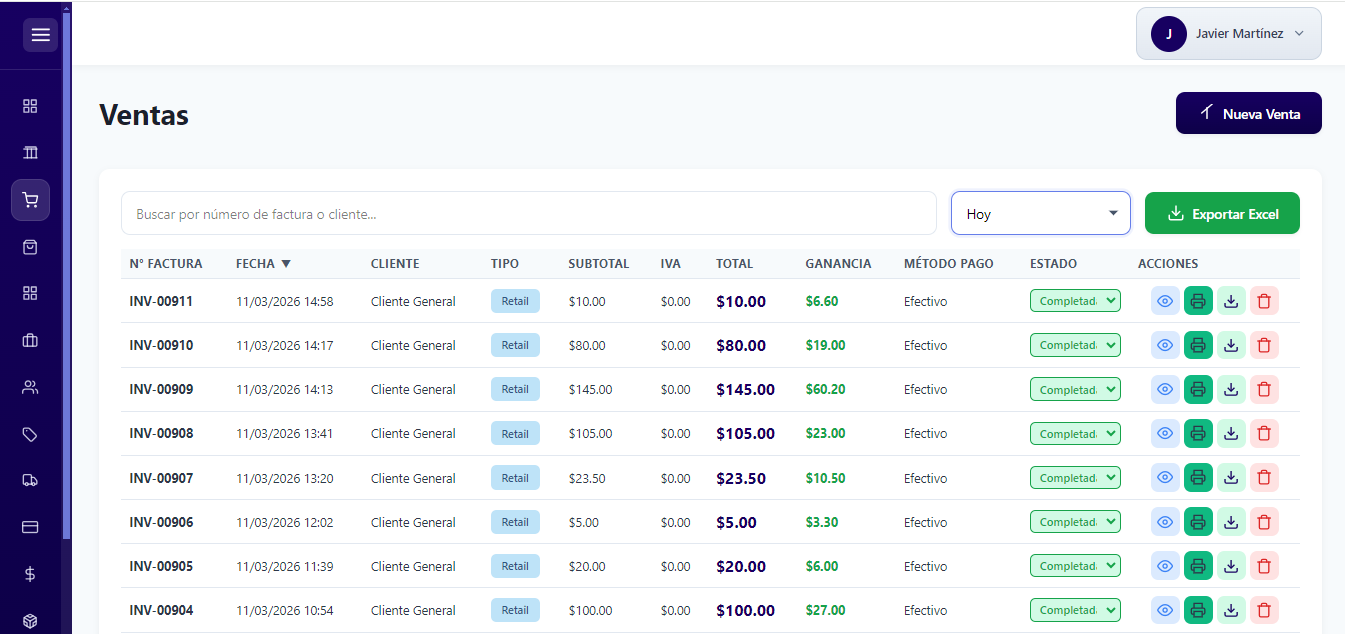1345x634 pixels.
Task: Open the users icon in sidebar
Action: 30,387
